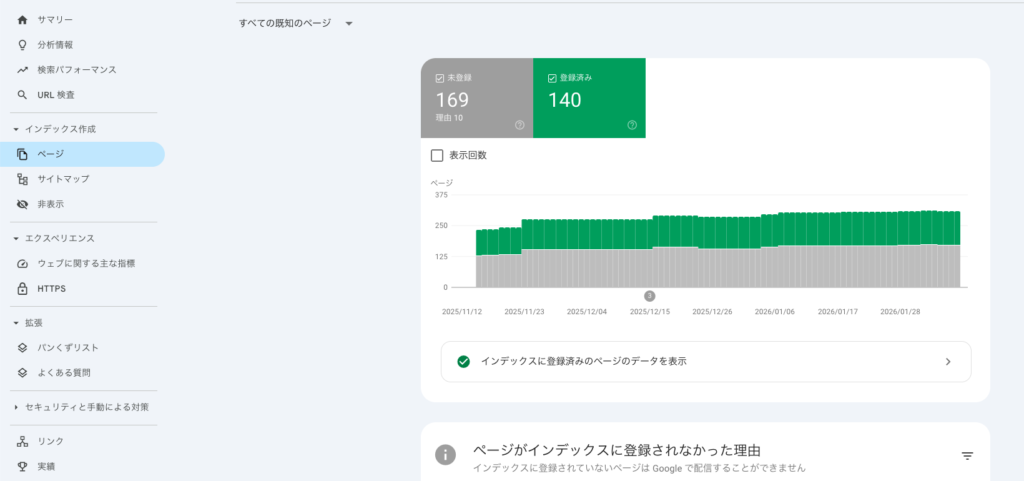This screenshot has width=1024, height=481.
Task: Click the 2025/11/12 date label
Action: click(462, 312)
